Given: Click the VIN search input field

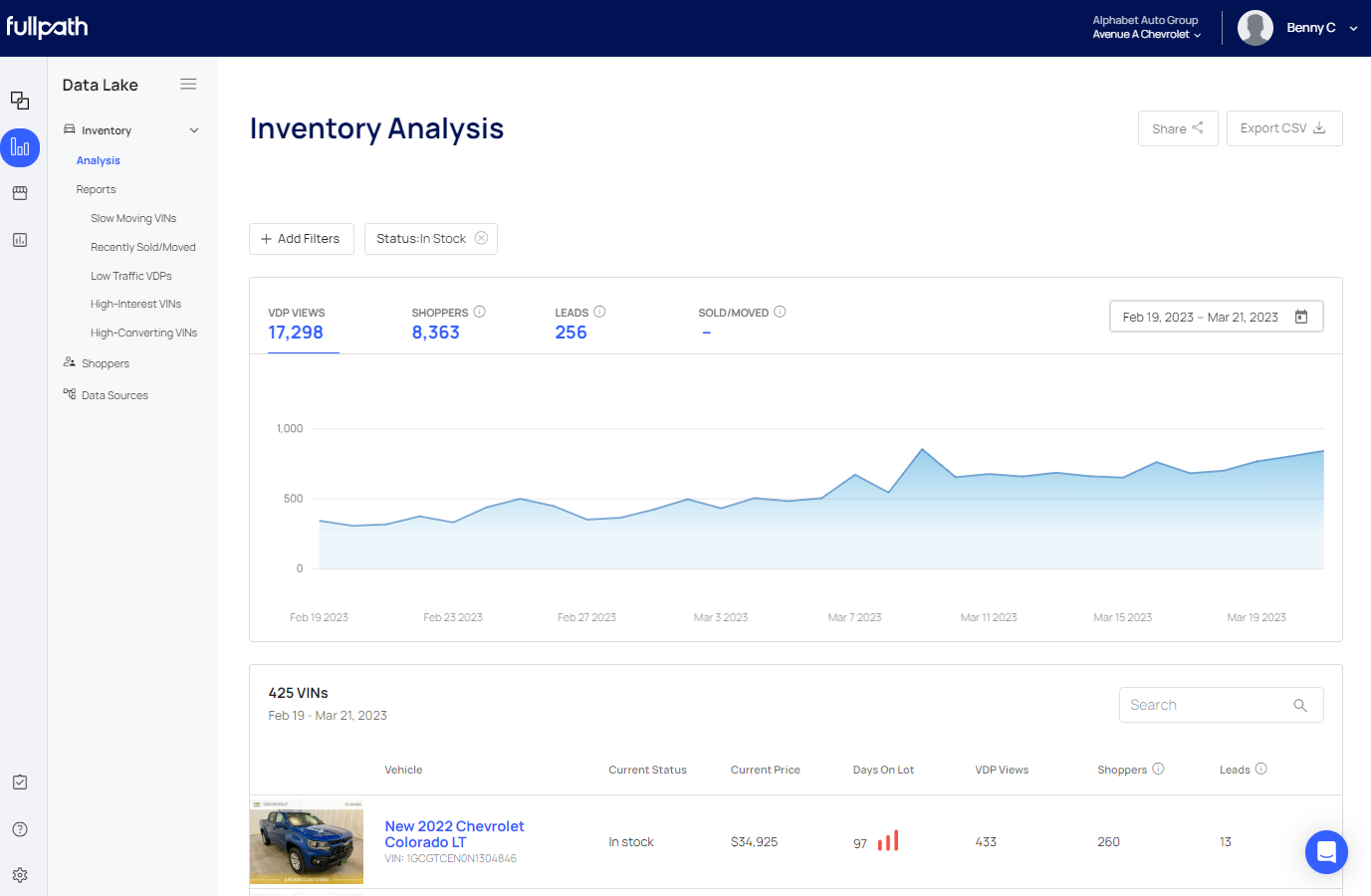Looking at the screenshot, I should (x=1206, y=705).
